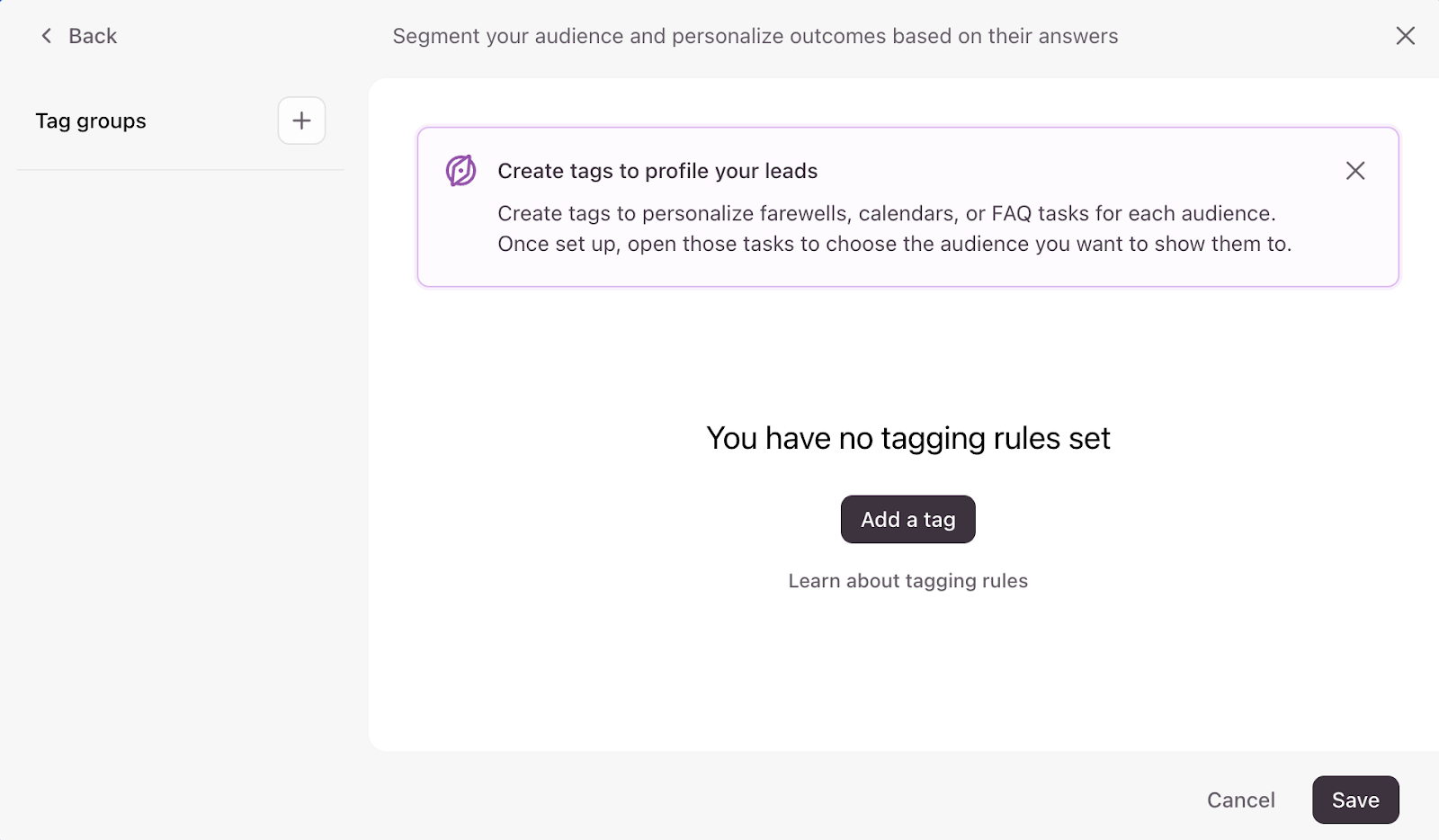
Task: Select the 'Tag groups' sidebar heading
Action: tap(91, 121)
